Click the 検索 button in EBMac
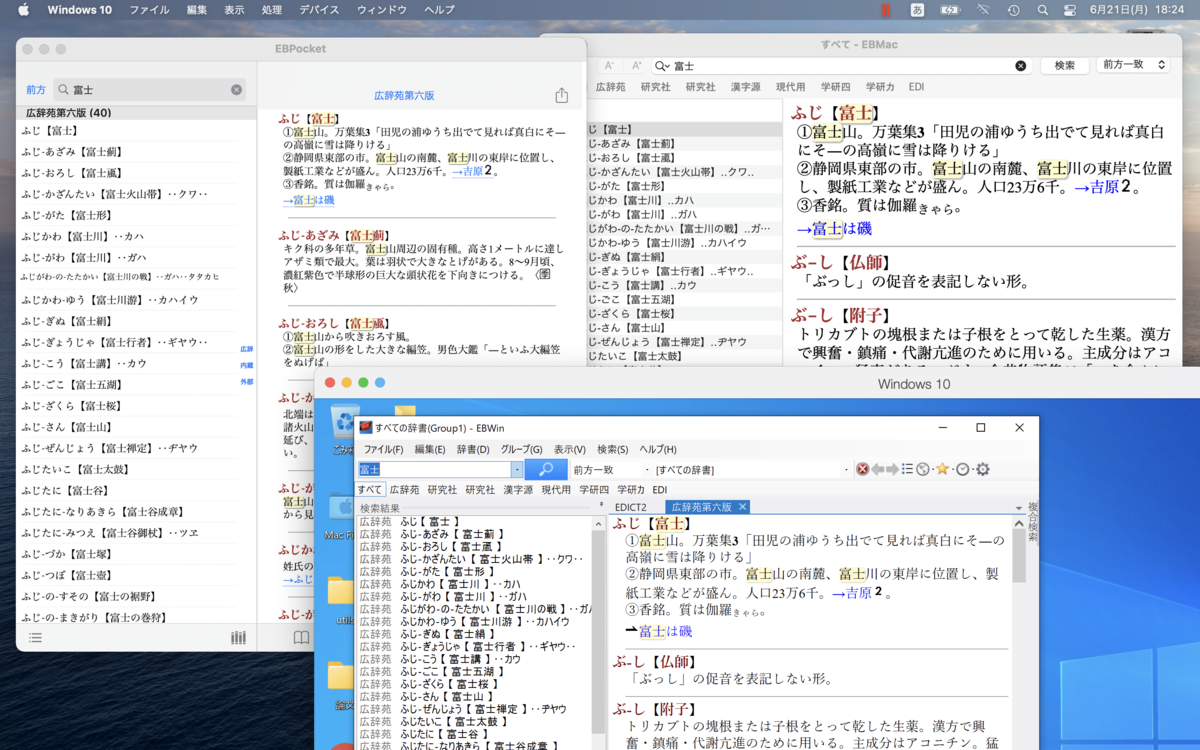Viewport: 1200px width, 750px height. pos(1065,65)
